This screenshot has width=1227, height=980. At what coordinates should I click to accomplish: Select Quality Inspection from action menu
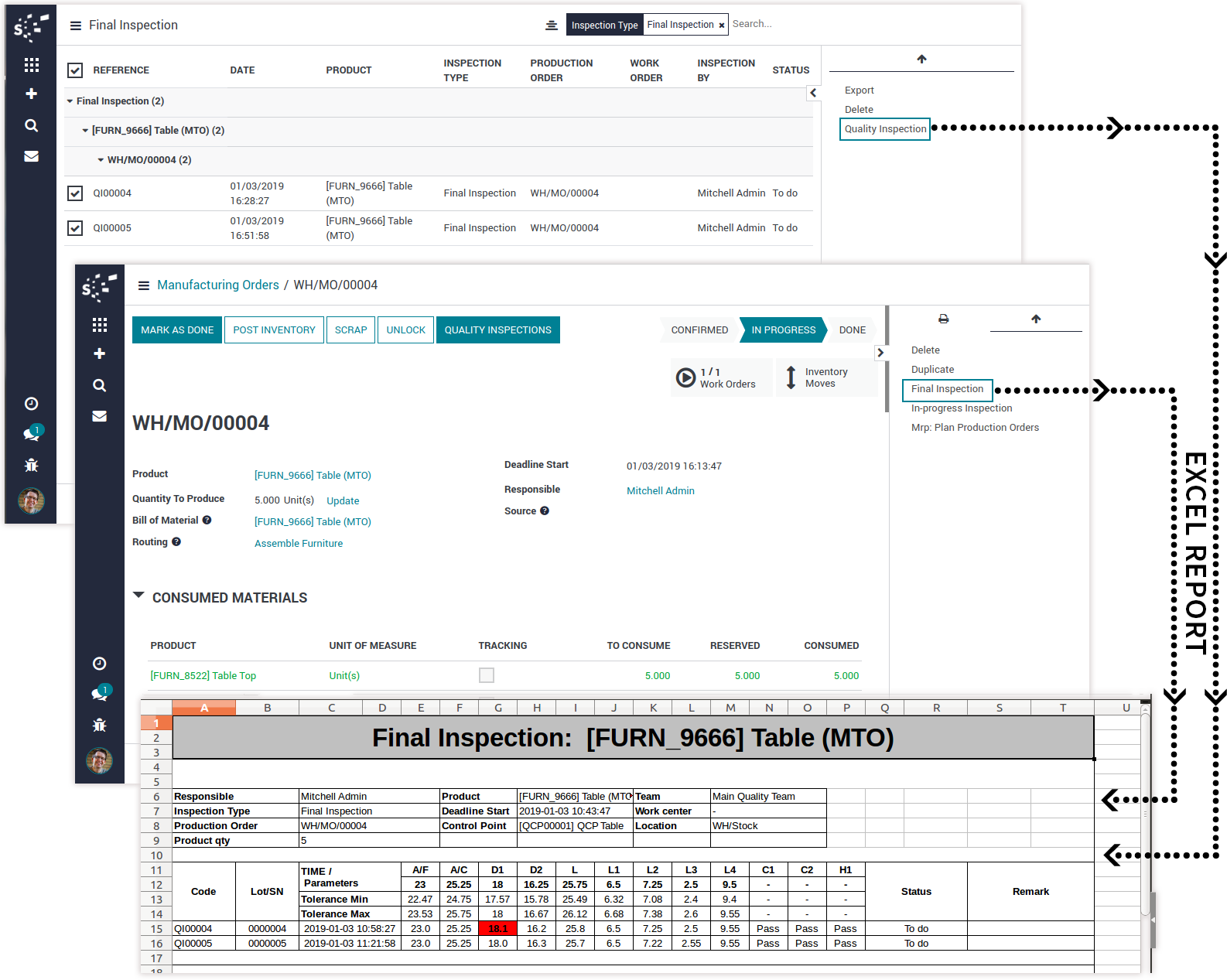[x=885, y=129]
